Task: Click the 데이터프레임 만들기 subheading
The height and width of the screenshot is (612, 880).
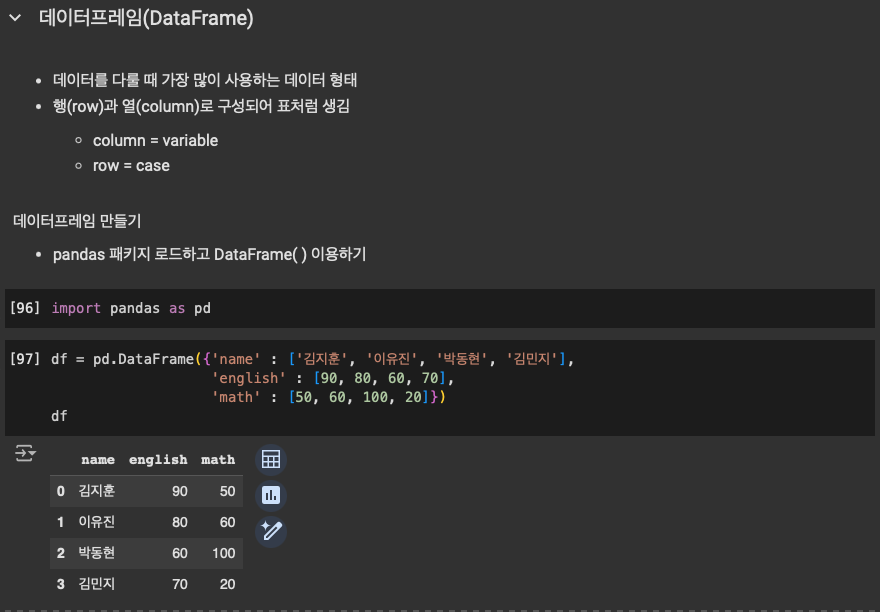Action: (77, 221)
